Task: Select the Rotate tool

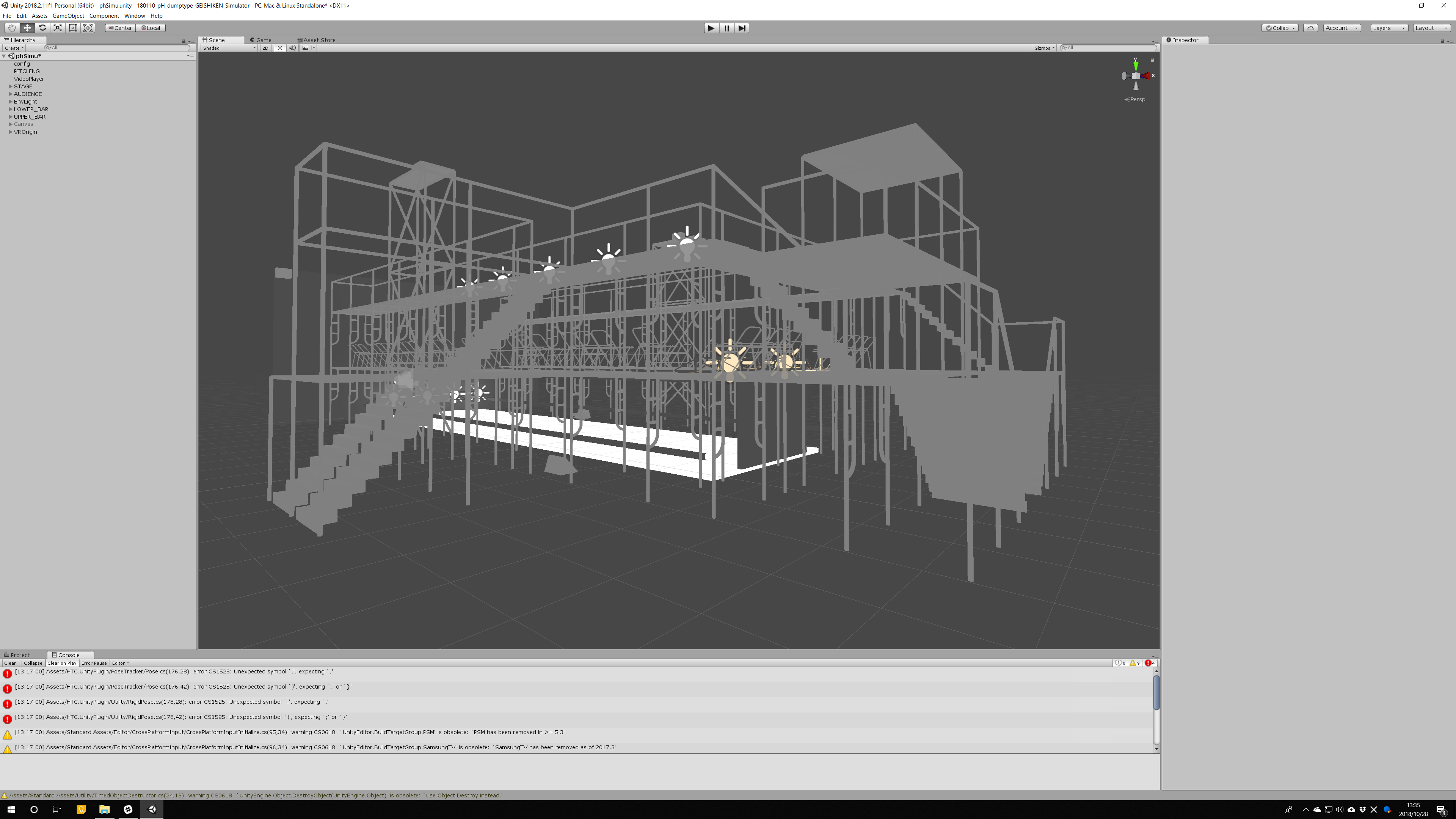Action: point(42,28)
